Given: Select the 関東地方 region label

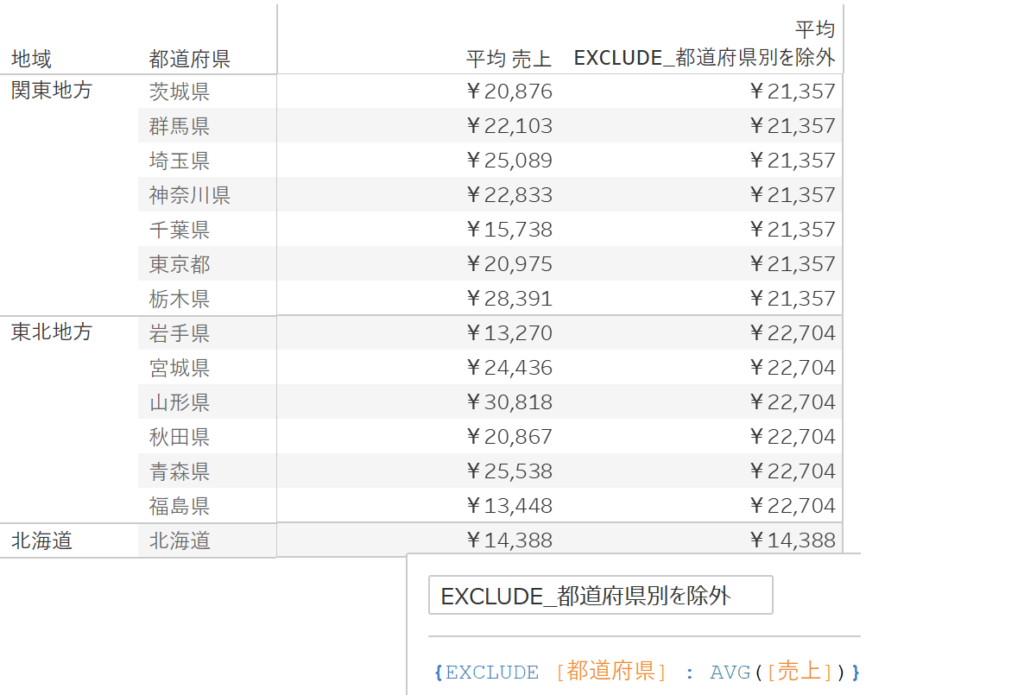Looking at the screenshot, I should coord(51,91).
